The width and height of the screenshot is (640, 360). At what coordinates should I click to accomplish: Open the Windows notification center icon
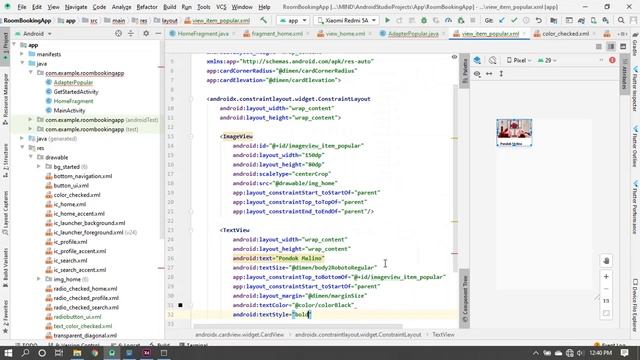624,353
